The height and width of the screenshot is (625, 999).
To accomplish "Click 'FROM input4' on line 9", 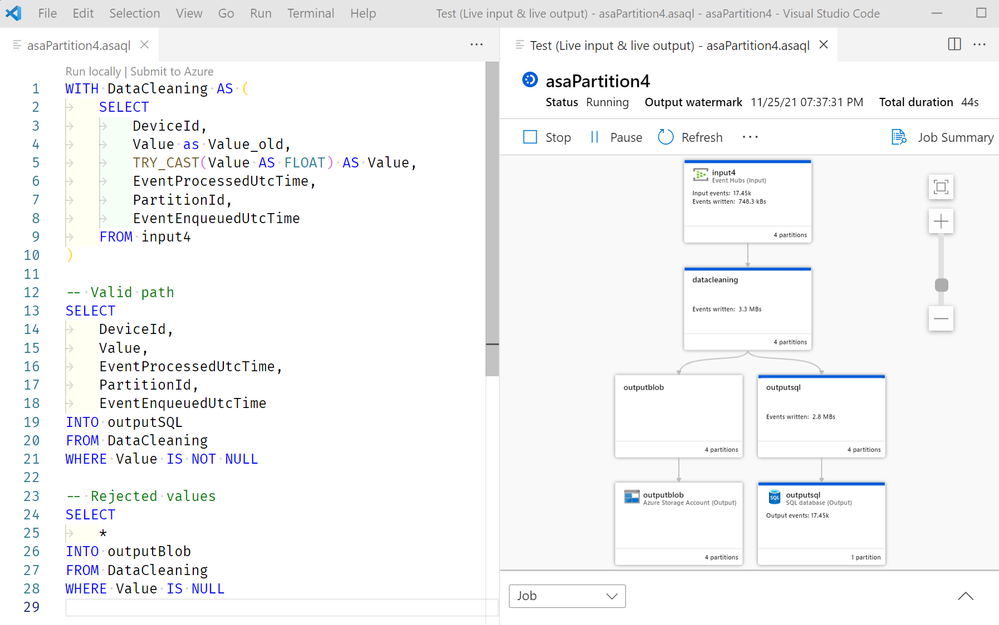I will pos(145,236).
